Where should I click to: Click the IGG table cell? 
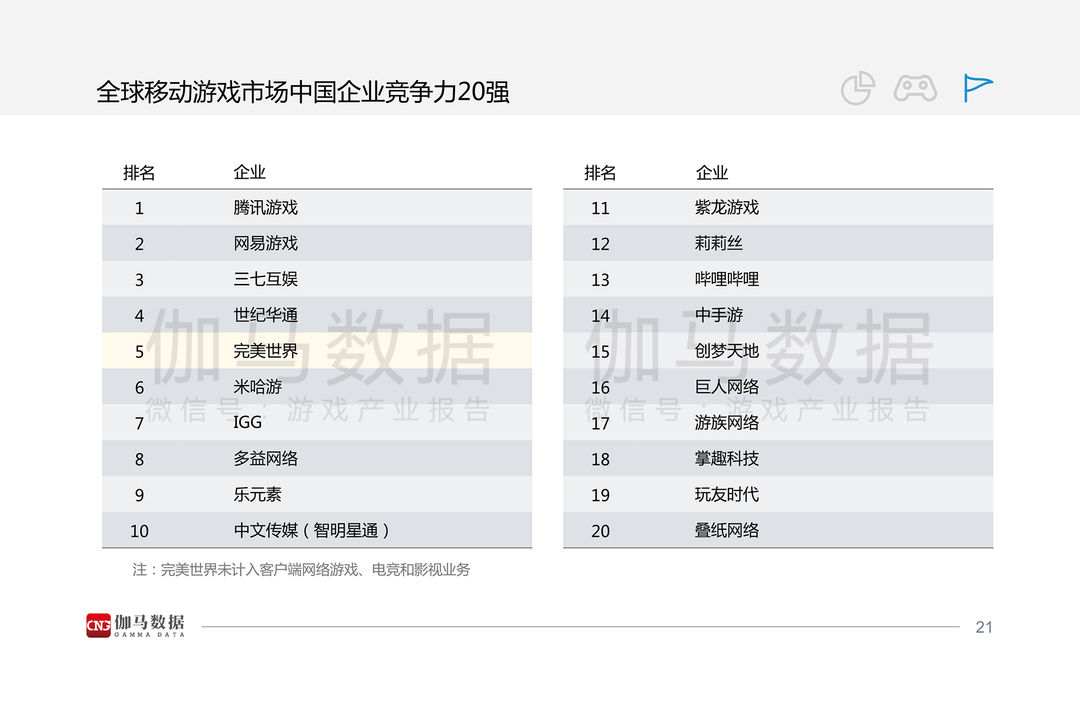pos(247,422)
